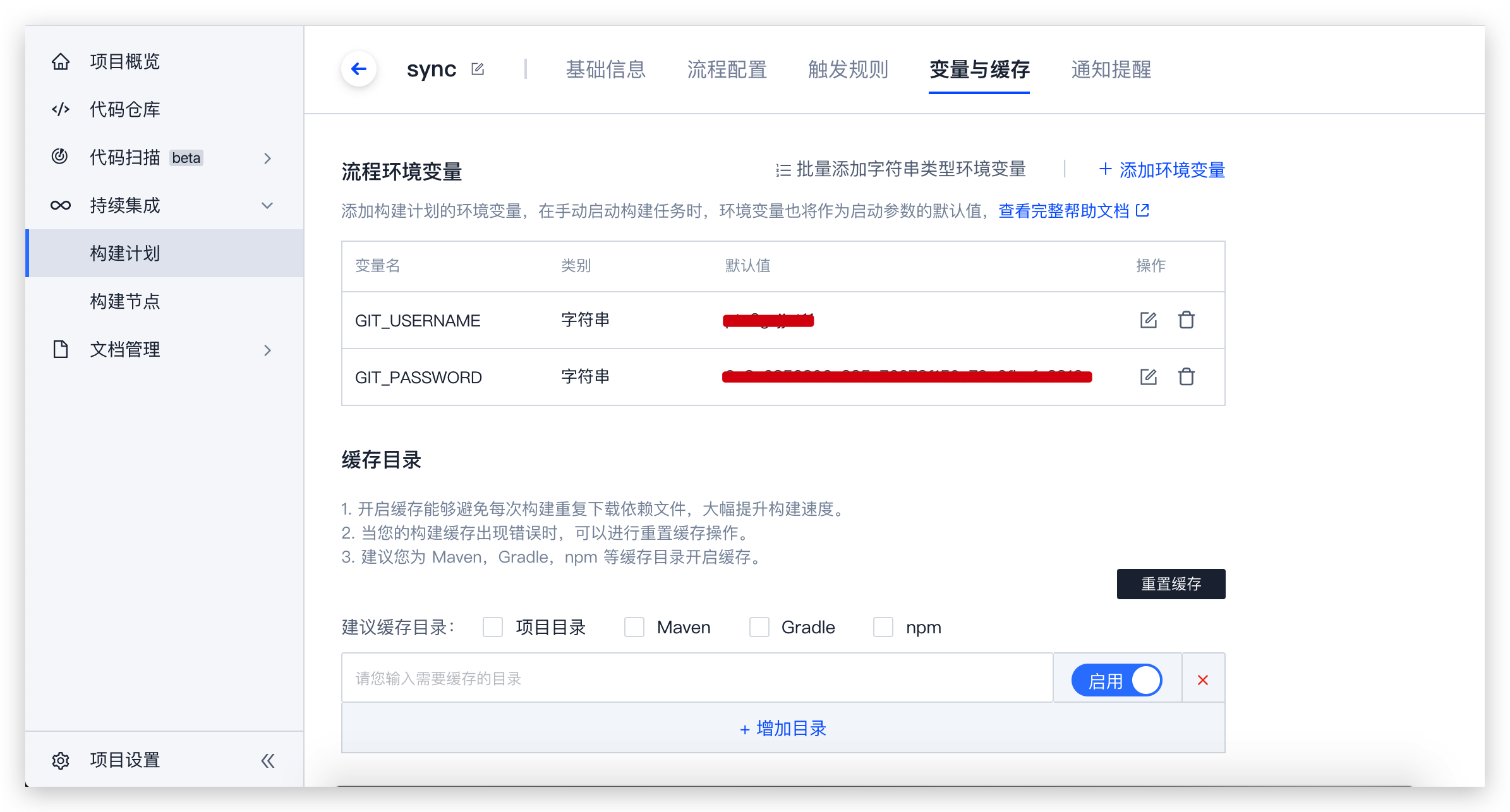Edit the GIT_USERNAME variable

coord(1148,320)
